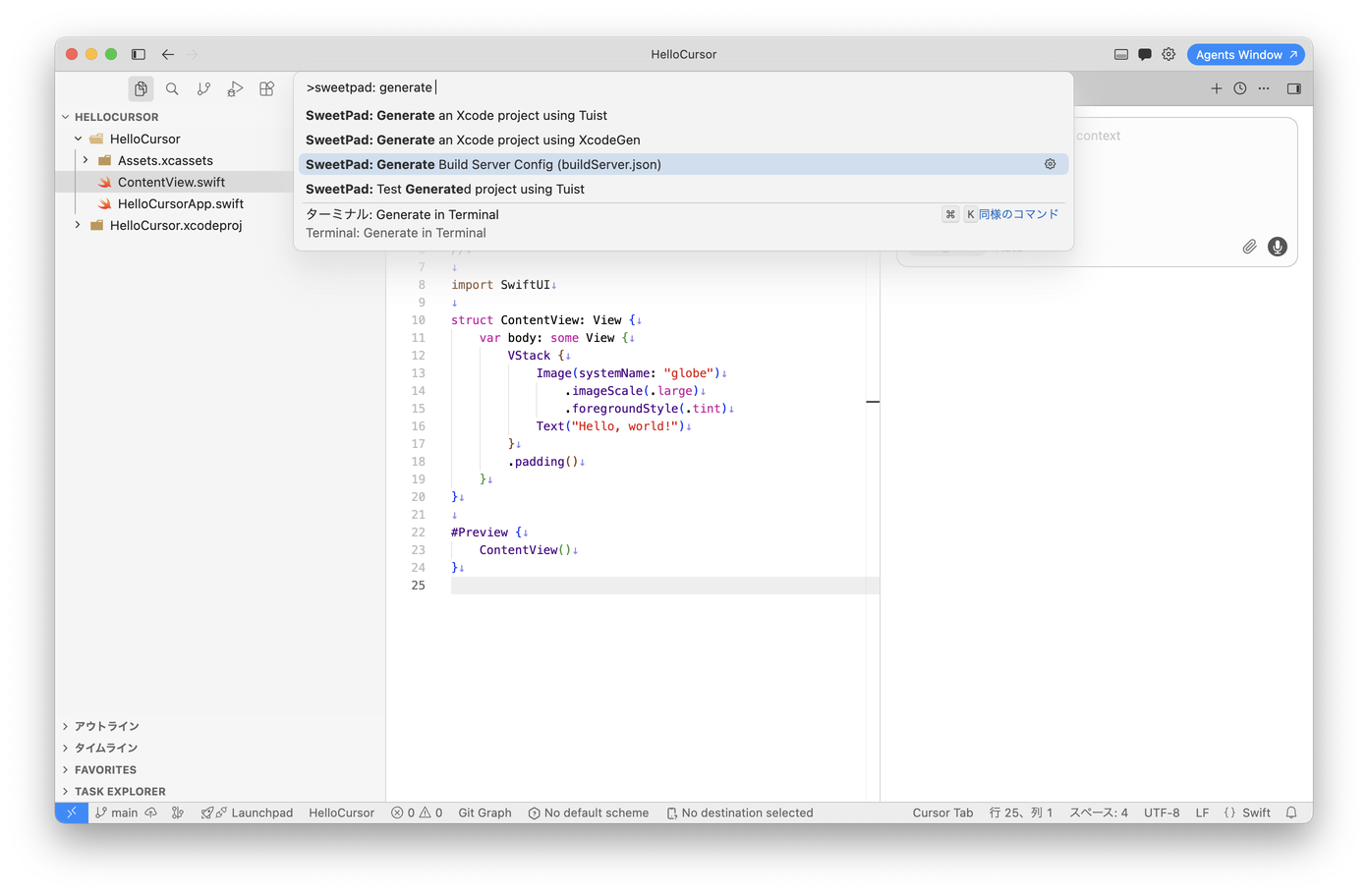Select Terminal: Generate in Terminal command
Screen dimensions: 1368x896
pyautogui.click(x=684, y=224)
